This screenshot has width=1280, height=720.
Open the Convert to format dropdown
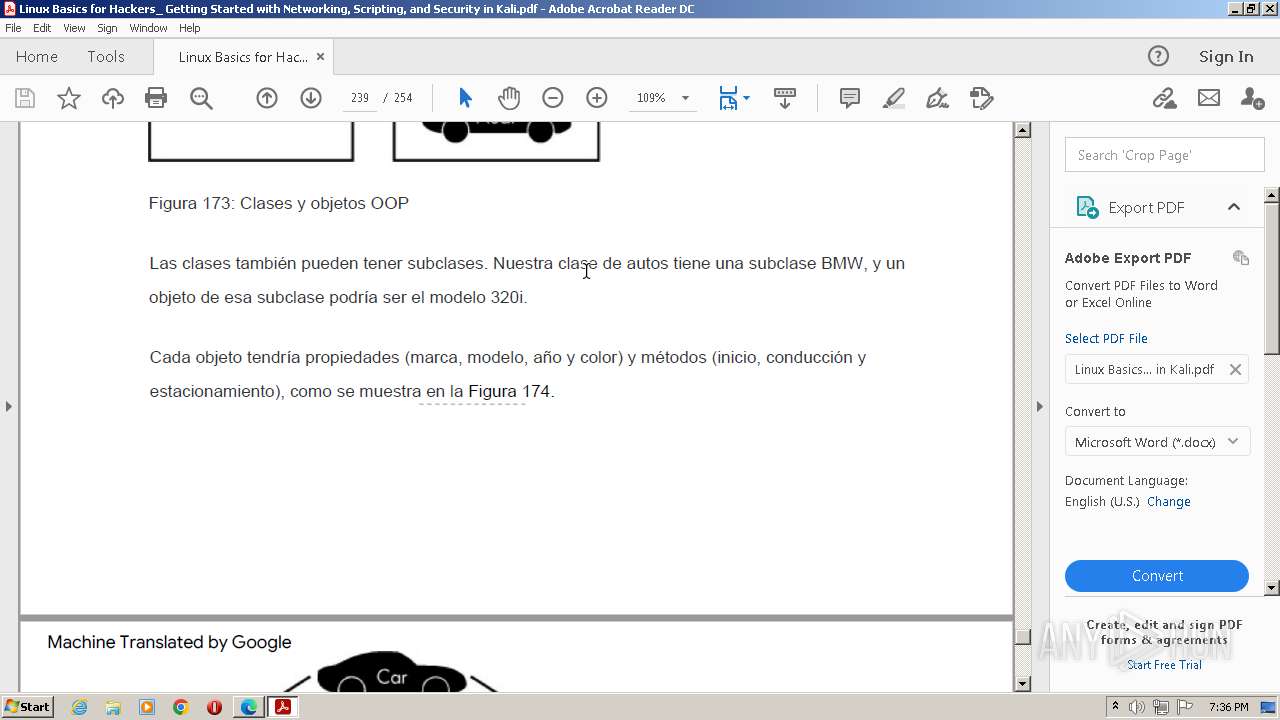pos(1157,442)
